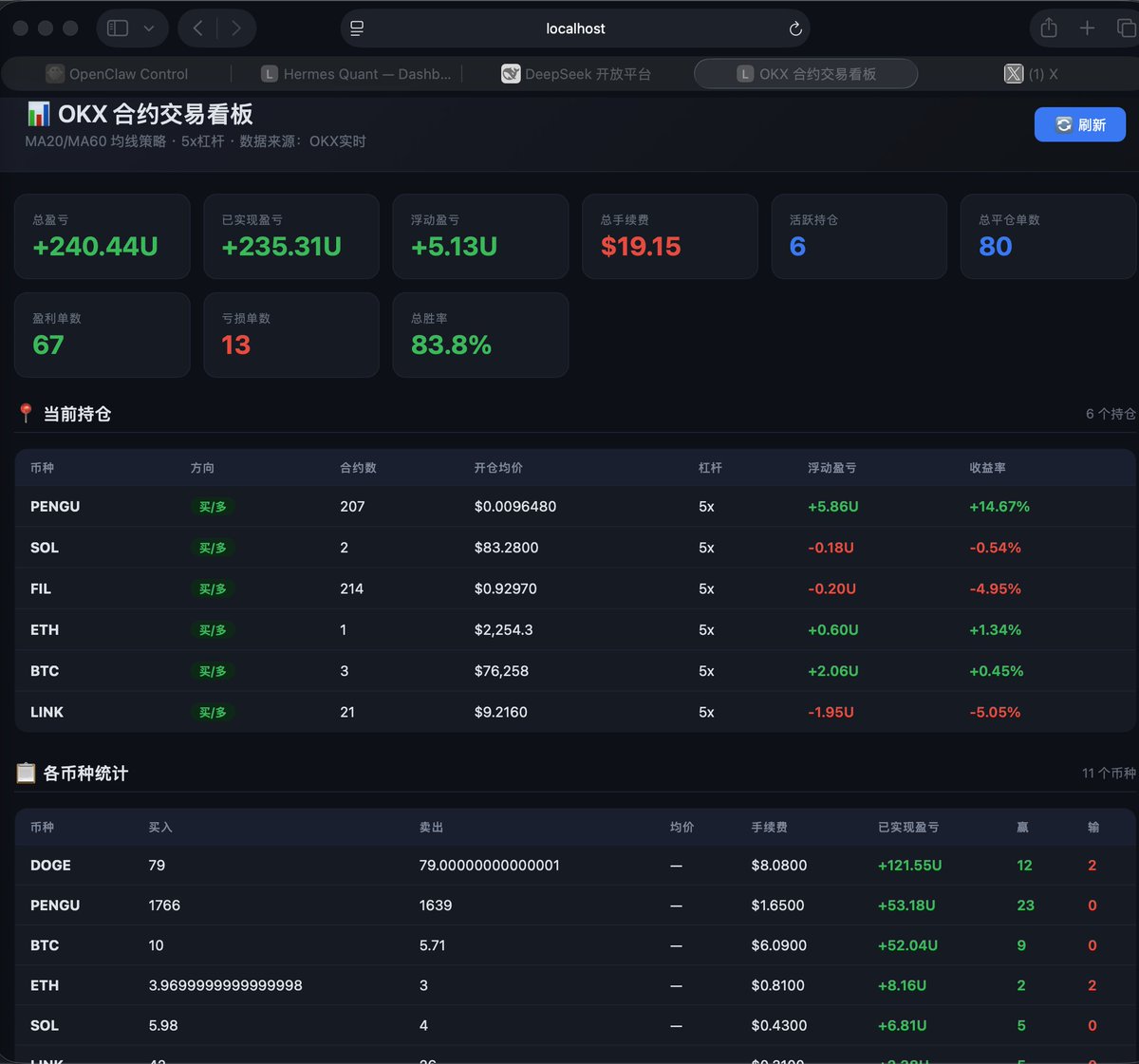1139x1064 pixels.
Task: Click the 币种 column header in positions table
Action: (x=42, y=468)
